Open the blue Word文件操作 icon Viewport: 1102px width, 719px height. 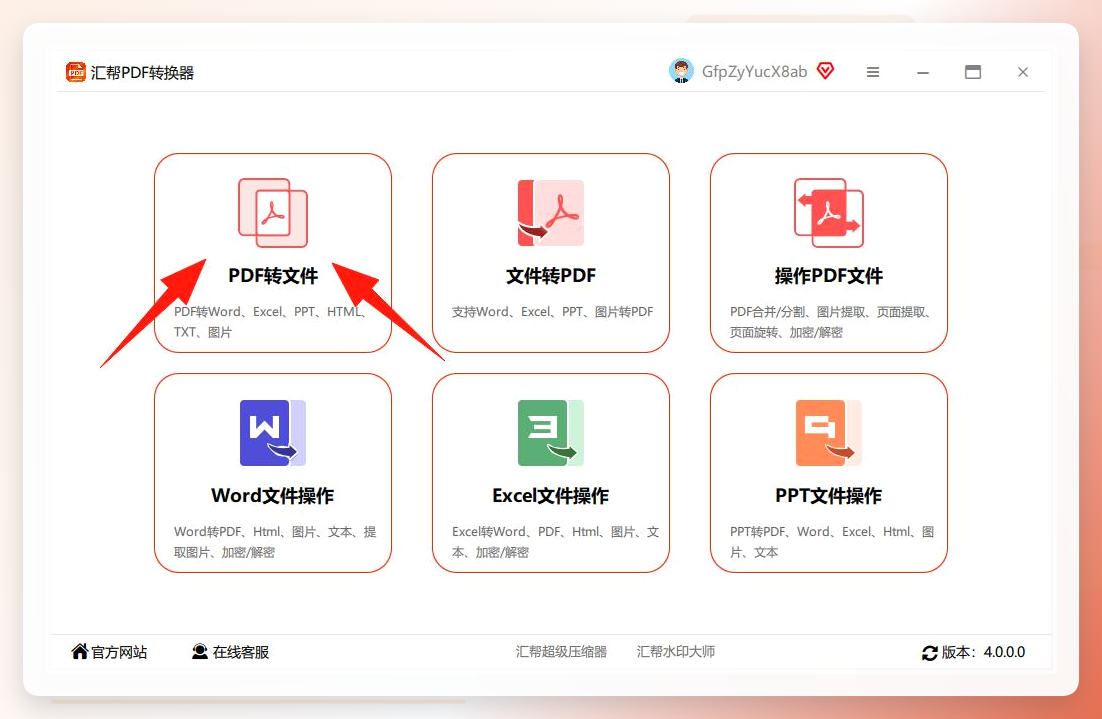(x=273, y=433)
